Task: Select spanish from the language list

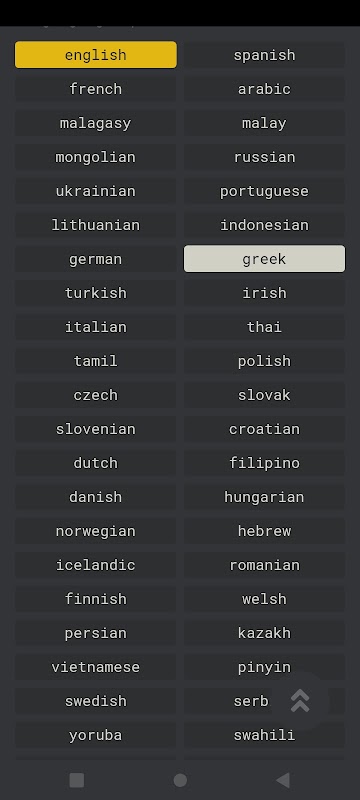Action: click(264, 55)
